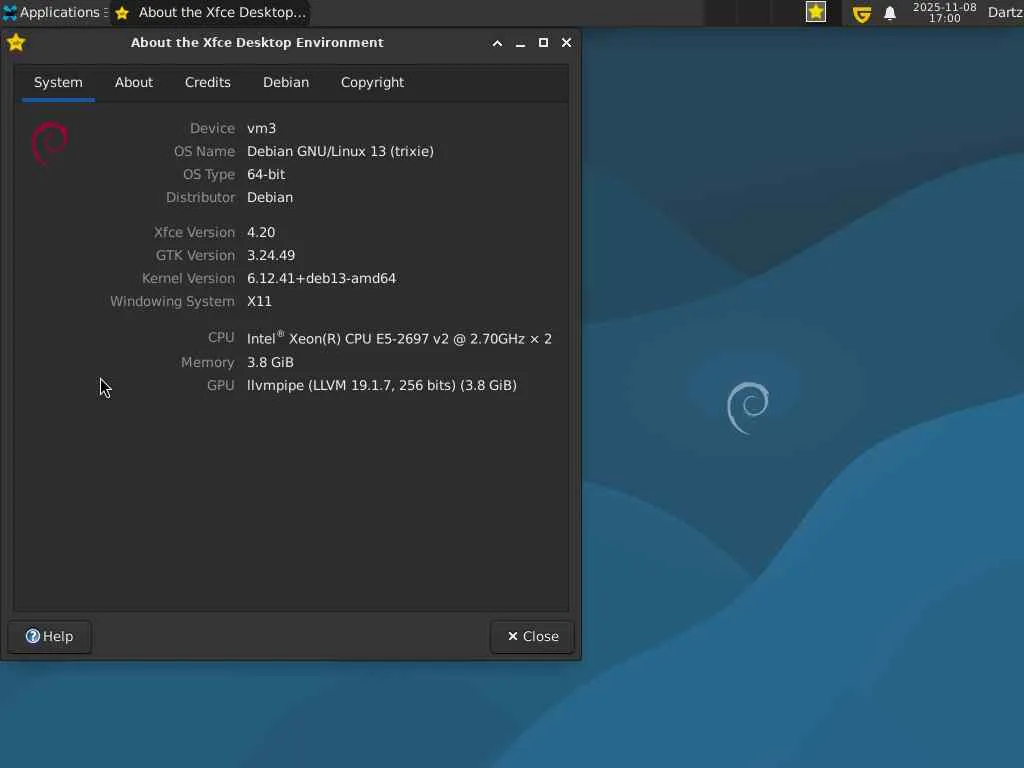
Task: Click the GTK version value "3.24.49"
Action: point(271,255)
